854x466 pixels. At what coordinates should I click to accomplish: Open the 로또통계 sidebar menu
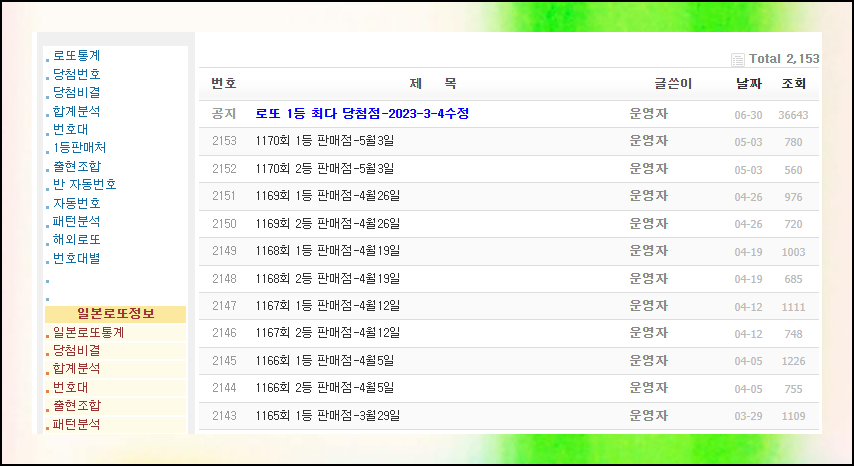coord(76,56)
